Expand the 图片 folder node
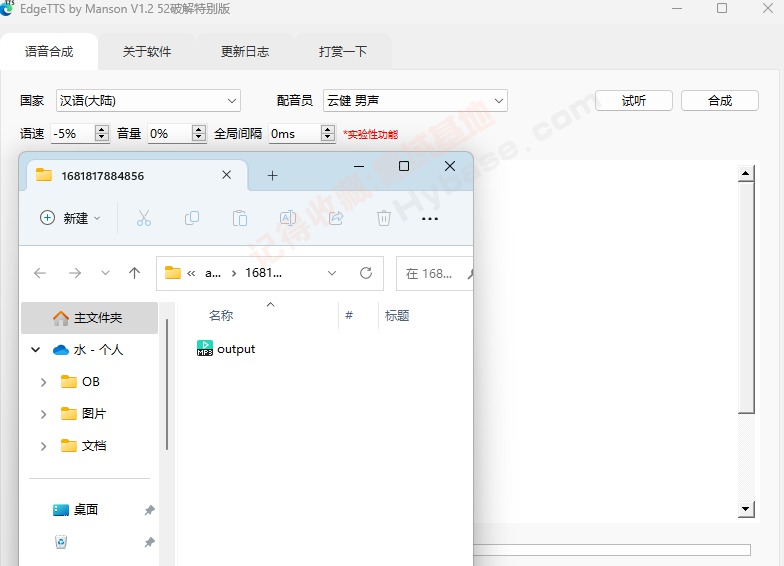 click(x=44, y=414)
